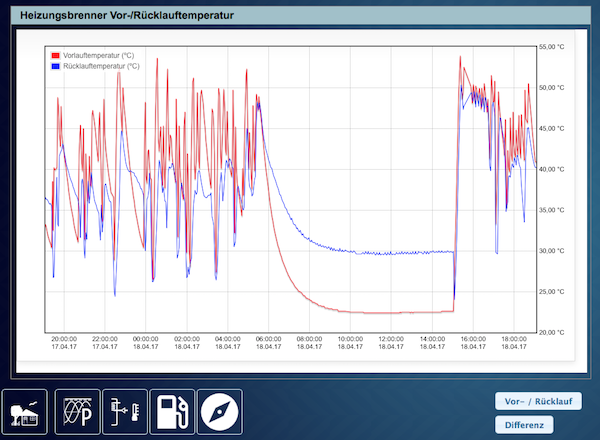
Task: Click the 50,00 °C axis label
Action: coord(551,88)
